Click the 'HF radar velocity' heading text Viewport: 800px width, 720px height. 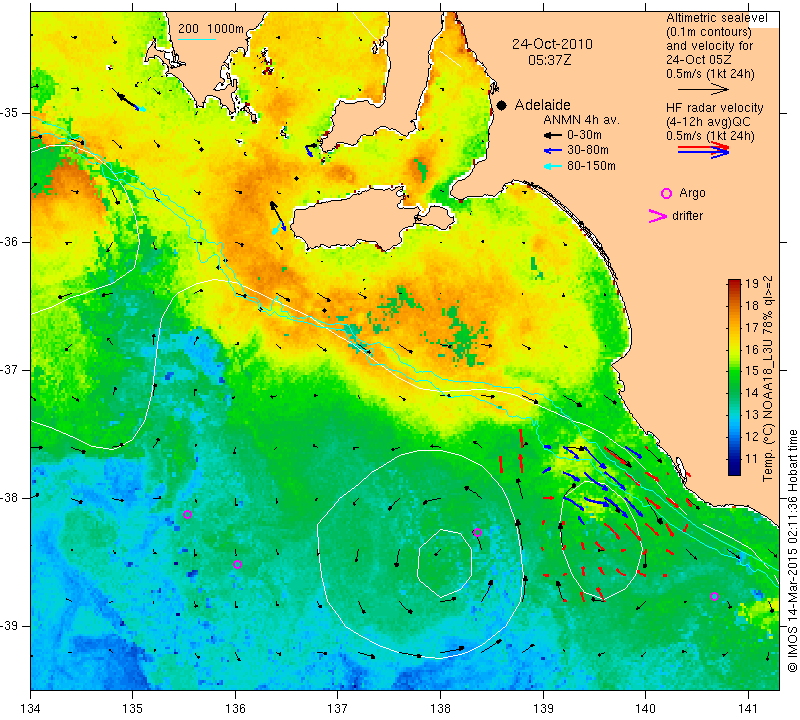pos(715,108)
